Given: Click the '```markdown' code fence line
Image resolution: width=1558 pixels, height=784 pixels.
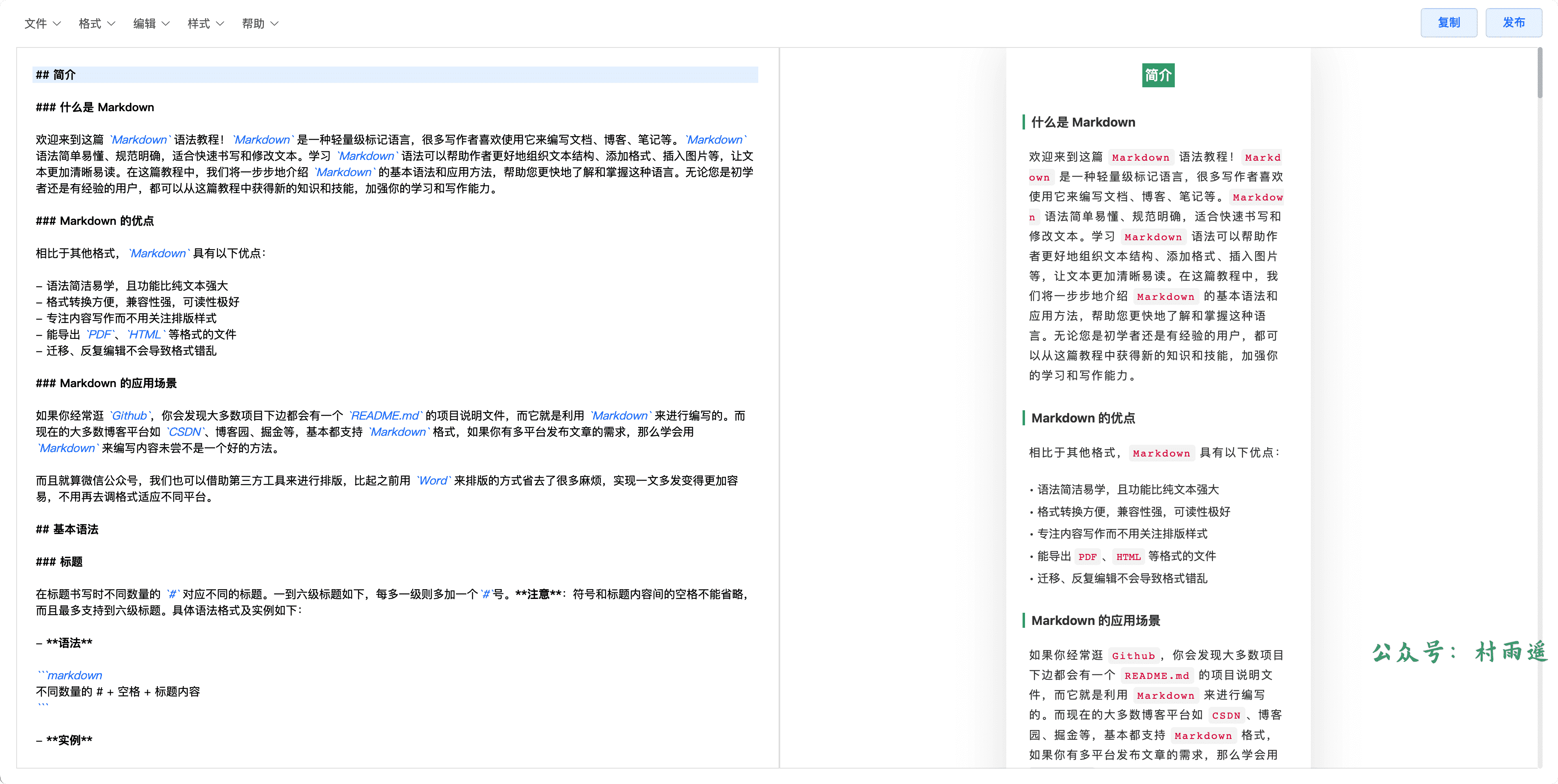Looking at the screenshot, I should point(70,675).
